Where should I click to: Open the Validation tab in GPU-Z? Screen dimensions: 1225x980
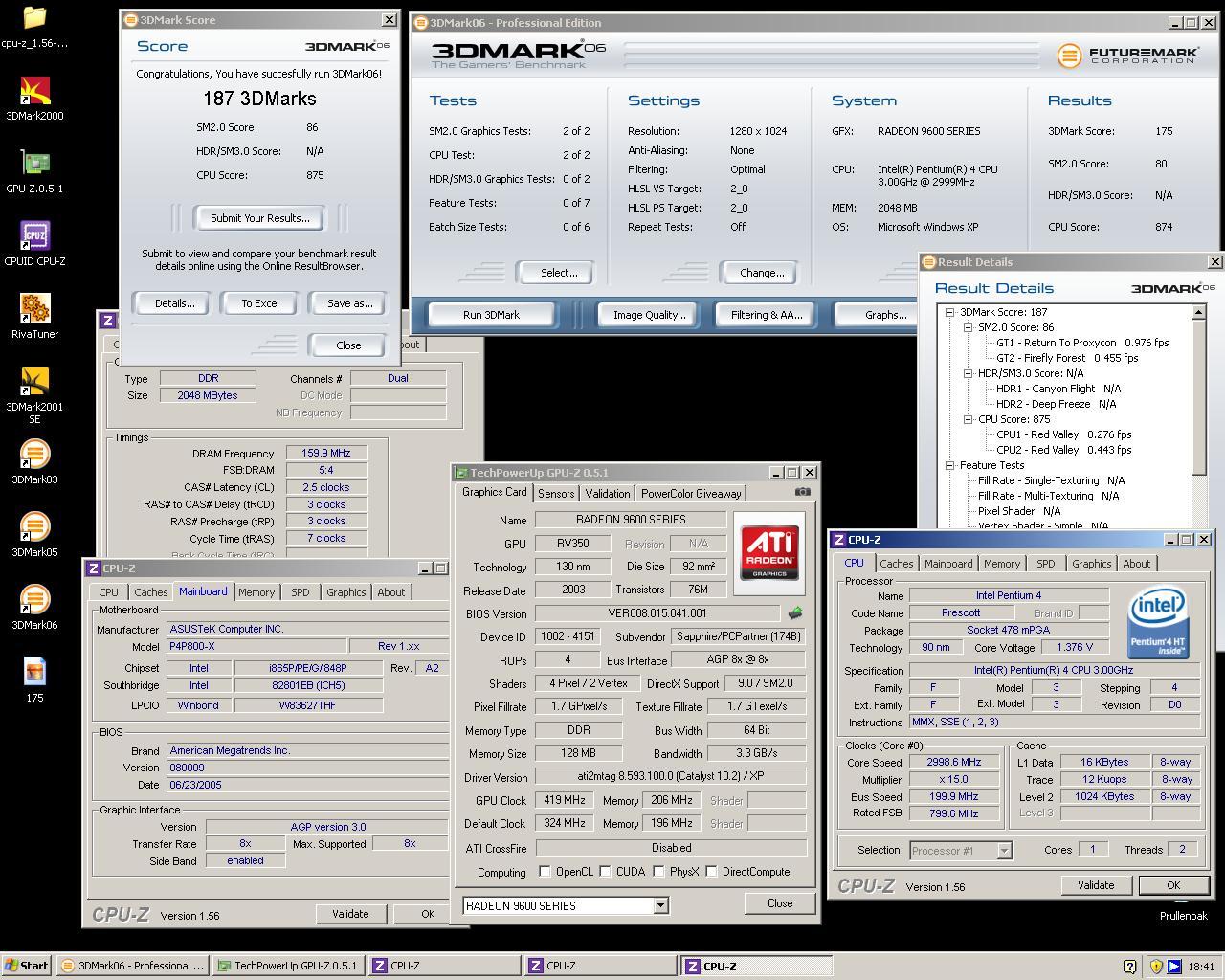[608, 494]
